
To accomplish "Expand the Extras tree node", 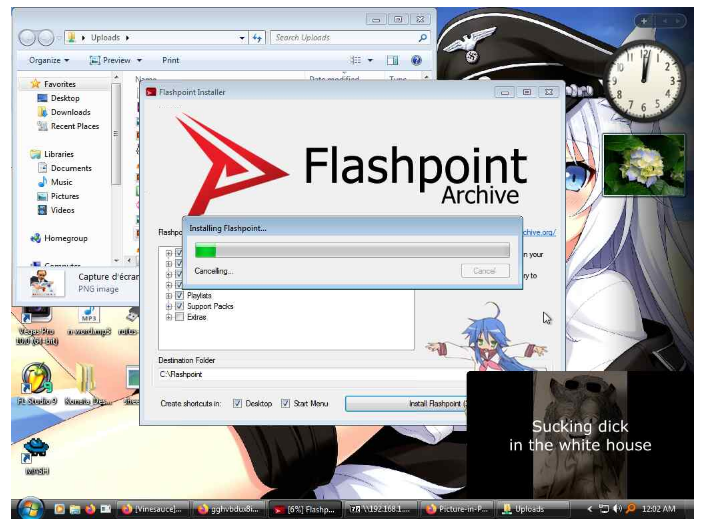I will tap(169, 317).
